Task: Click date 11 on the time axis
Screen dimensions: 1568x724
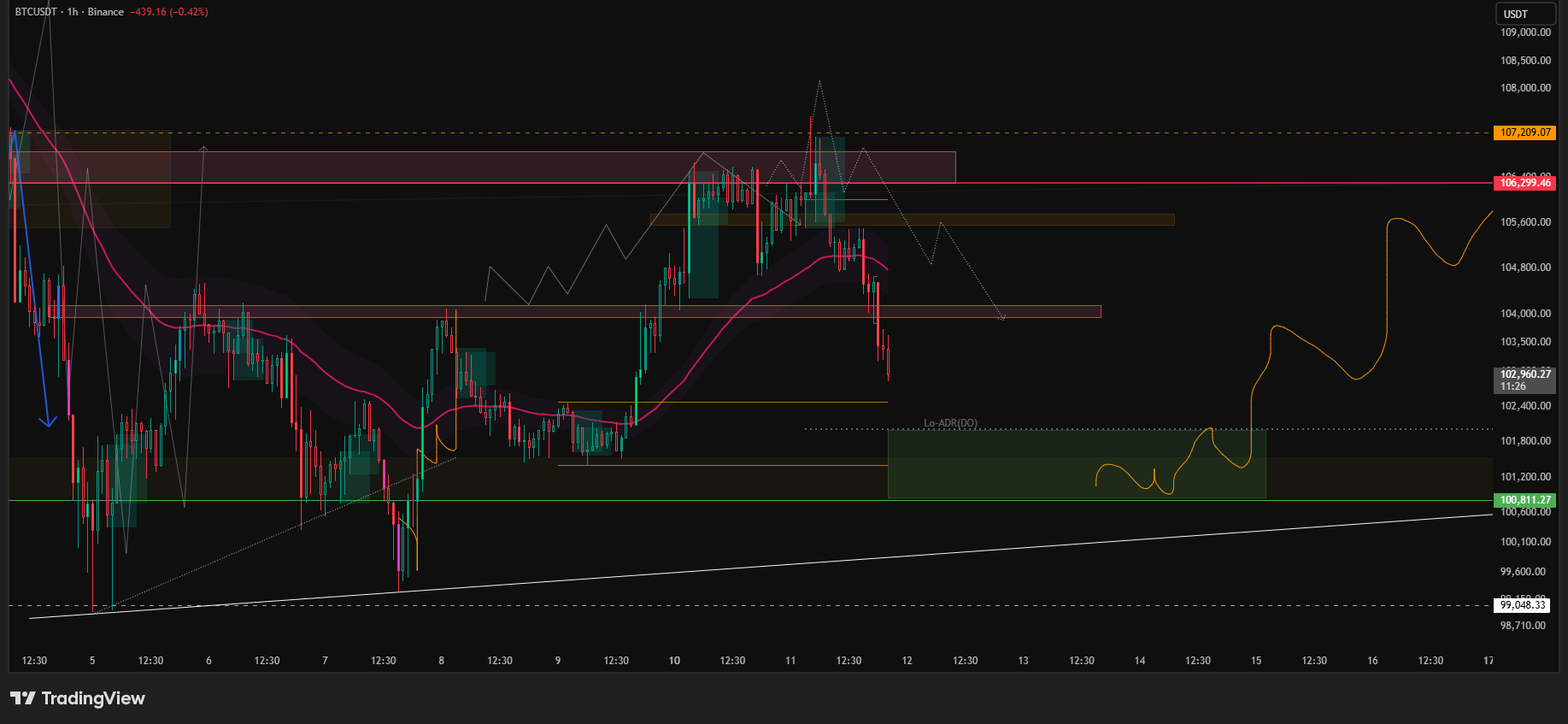Action: pyautogui.click(x=790, y=661)
